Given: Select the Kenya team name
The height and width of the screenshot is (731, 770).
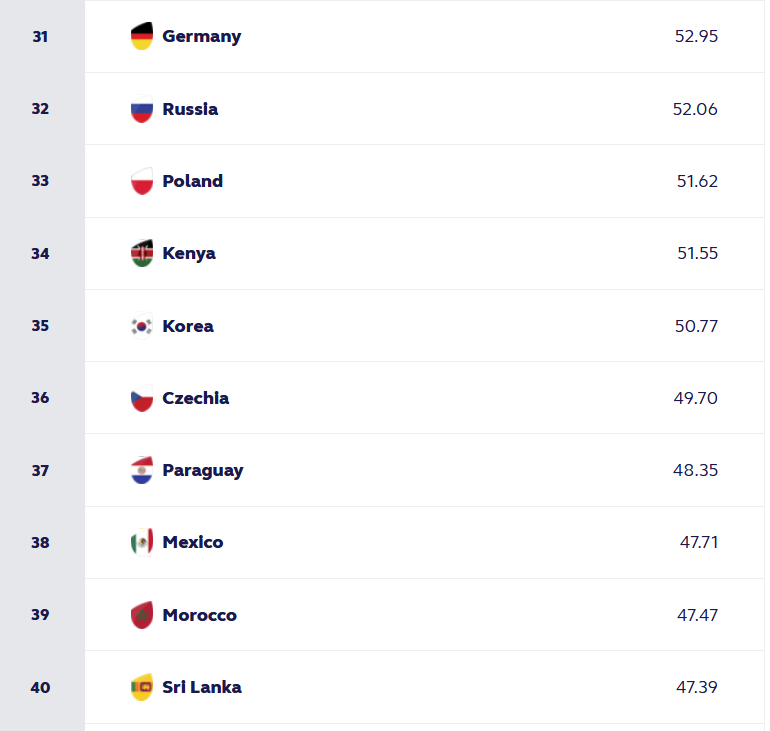Looking at the screenshot, I should [x=189, y=253].
